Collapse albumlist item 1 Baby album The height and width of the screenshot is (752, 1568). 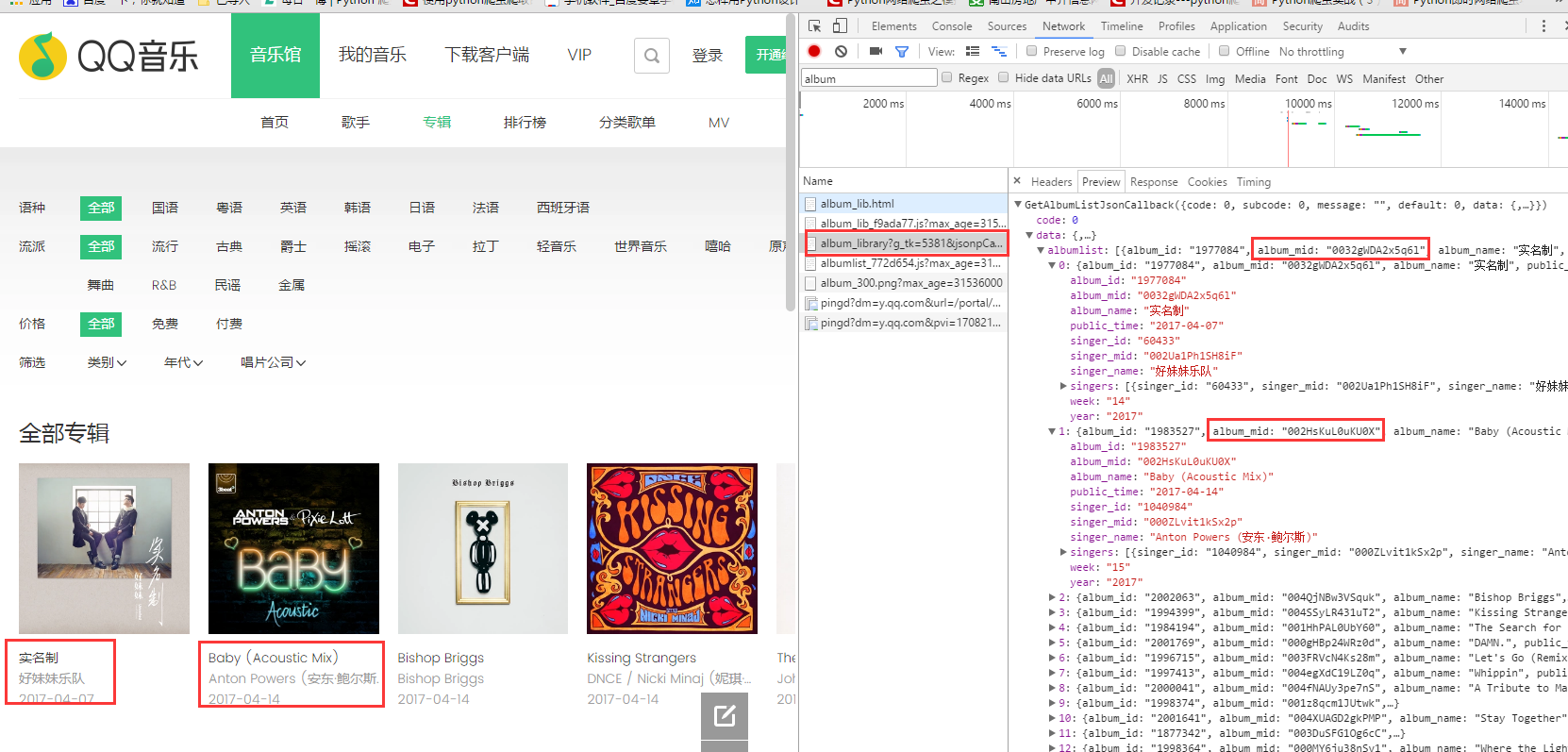[1052, 431]
